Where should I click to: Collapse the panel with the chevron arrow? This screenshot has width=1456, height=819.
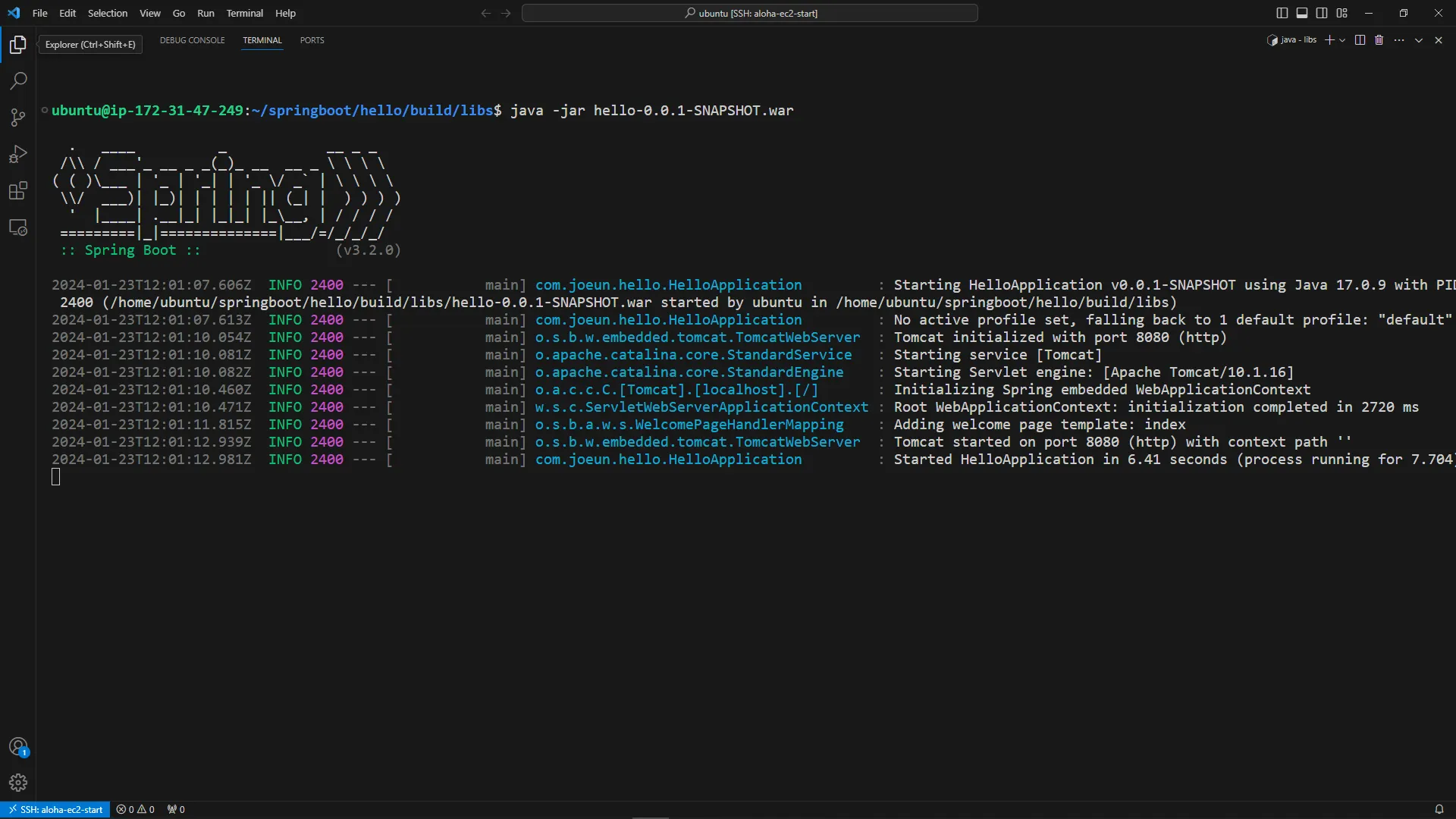(x=1419, y=40)
